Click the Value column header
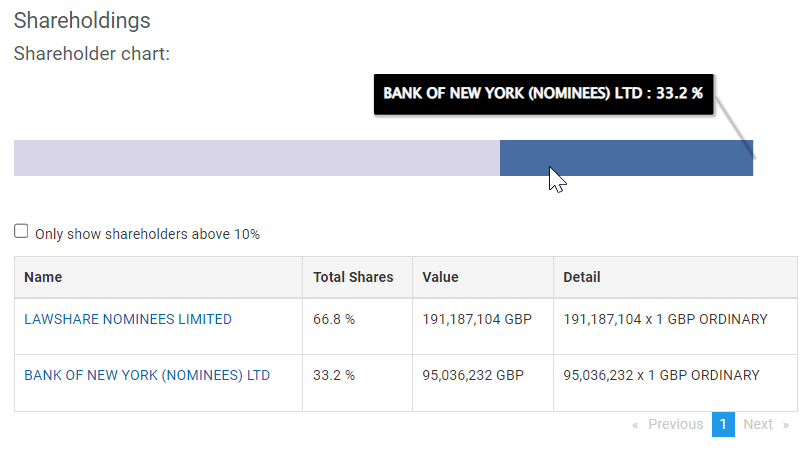Screen dimensions: 811x458 pos(483,277)
